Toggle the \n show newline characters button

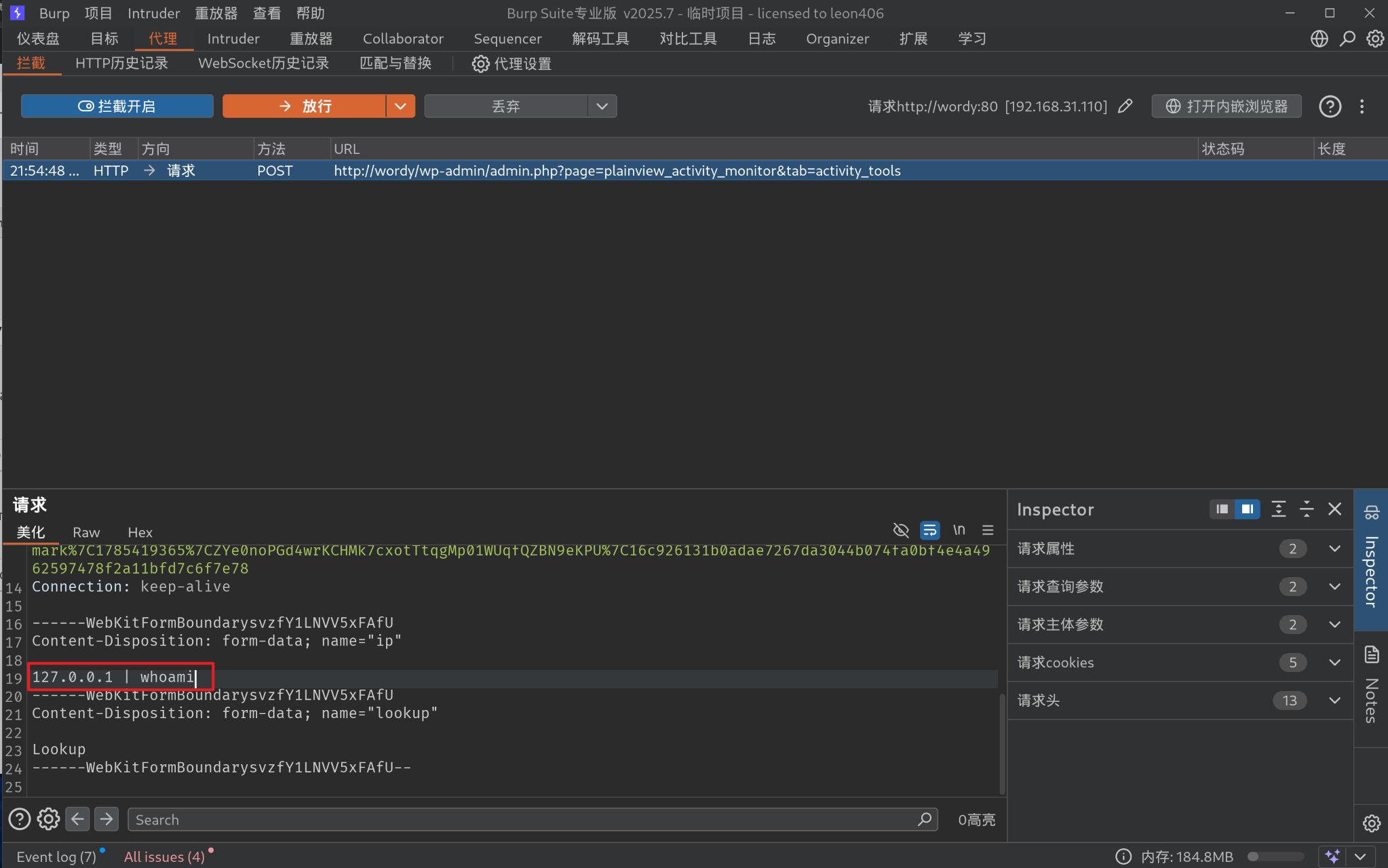pyautogui.click(x=959, y=530)
